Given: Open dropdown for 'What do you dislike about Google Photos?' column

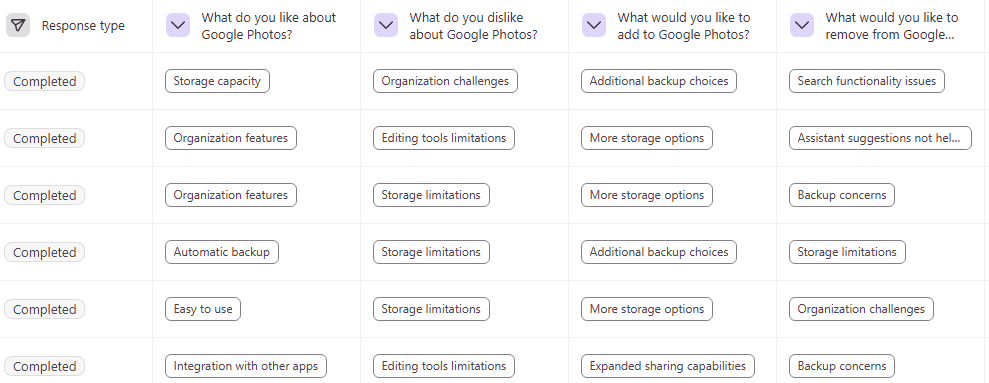Looking at the screenshot, I should [x=386, y=25].
